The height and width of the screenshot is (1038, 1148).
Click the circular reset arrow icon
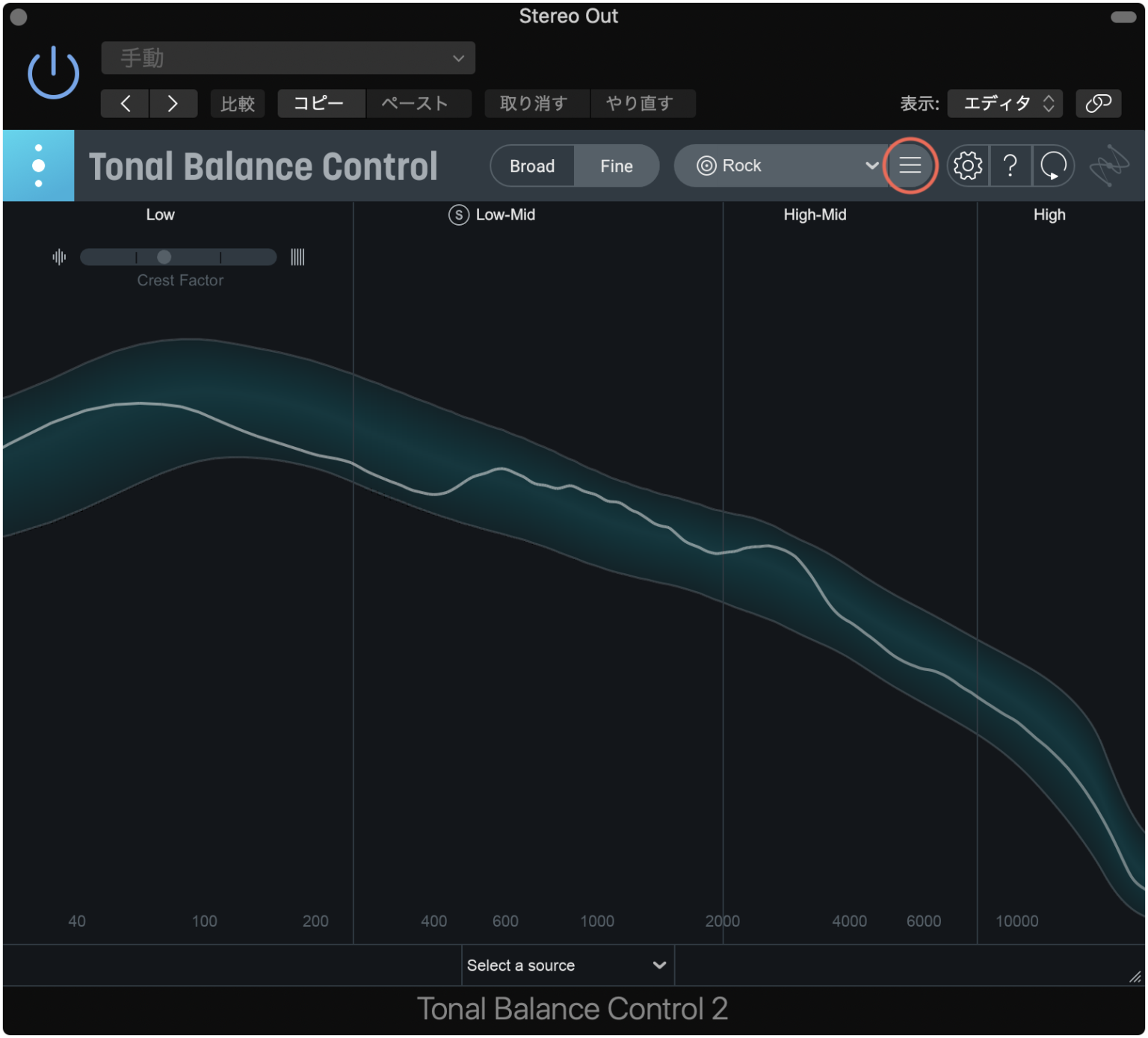pos(1053,166)
